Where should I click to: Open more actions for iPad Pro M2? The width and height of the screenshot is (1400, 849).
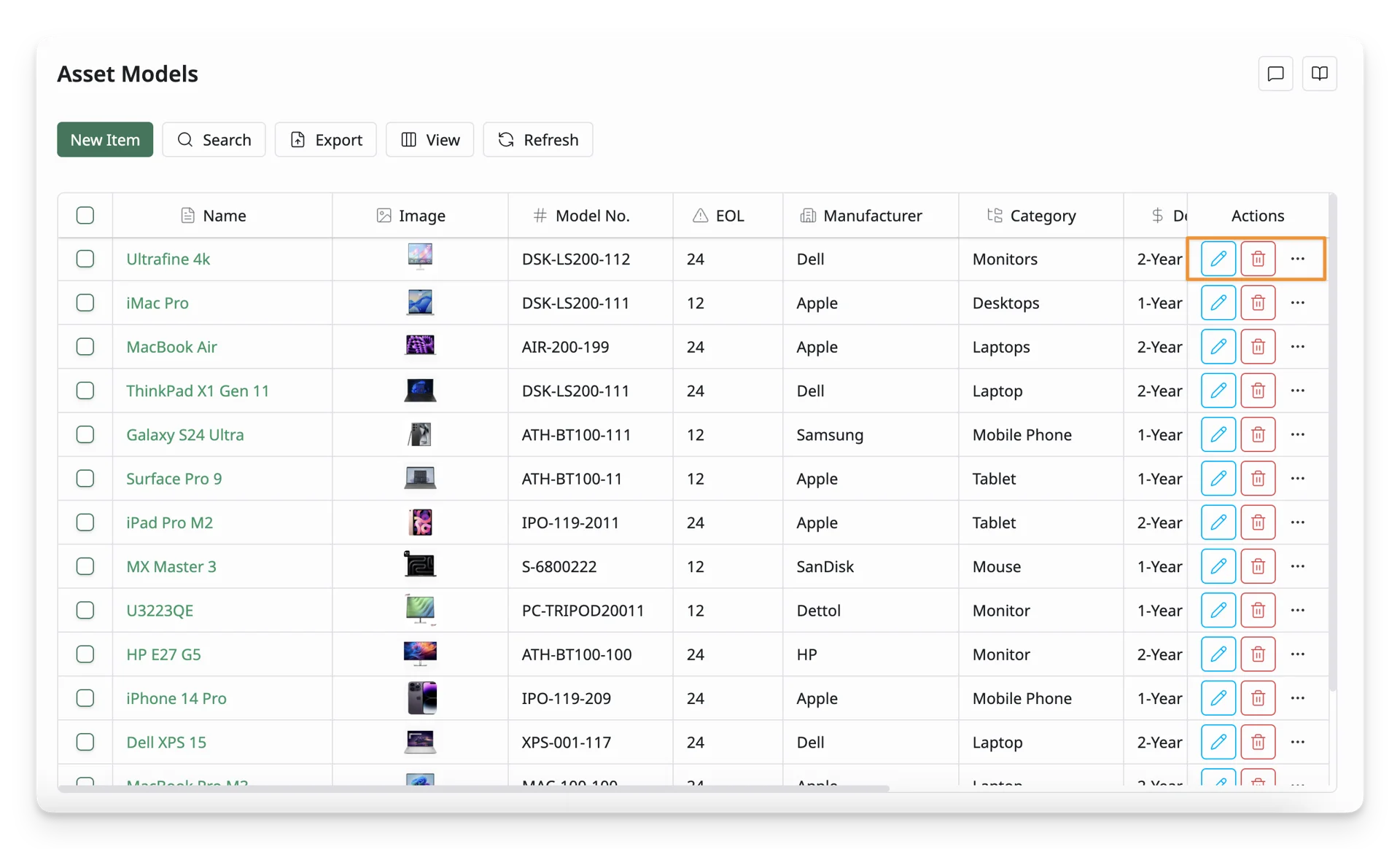[x=1298, y=523]
